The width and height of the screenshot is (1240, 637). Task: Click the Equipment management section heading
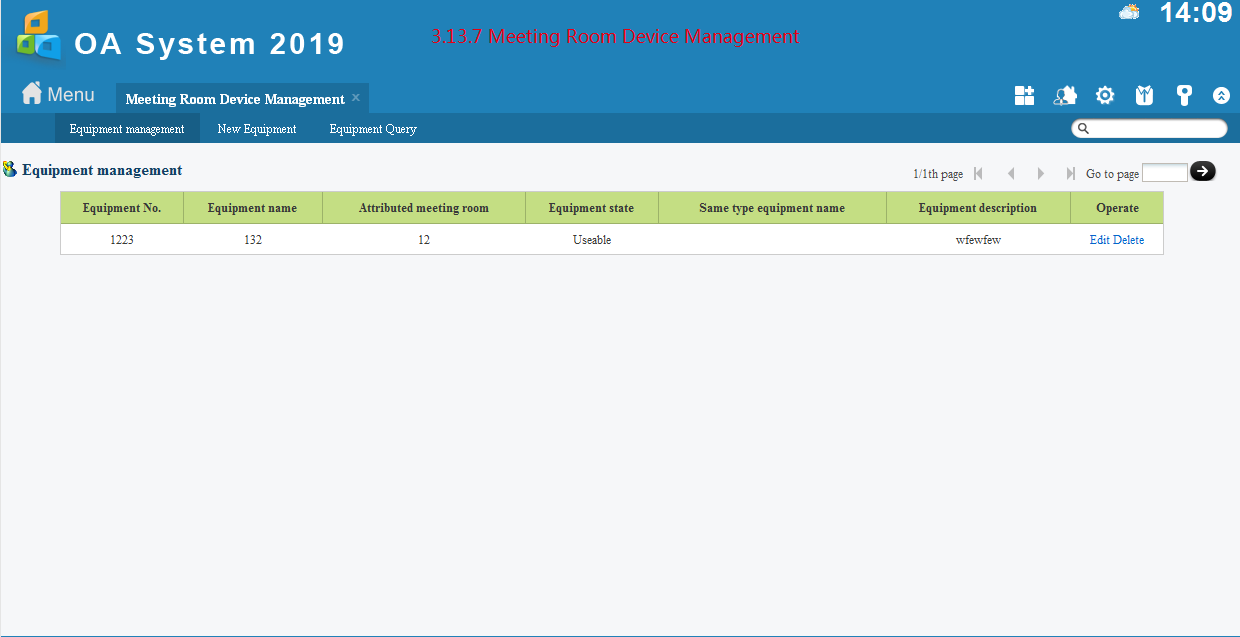[x=102, y=170]
